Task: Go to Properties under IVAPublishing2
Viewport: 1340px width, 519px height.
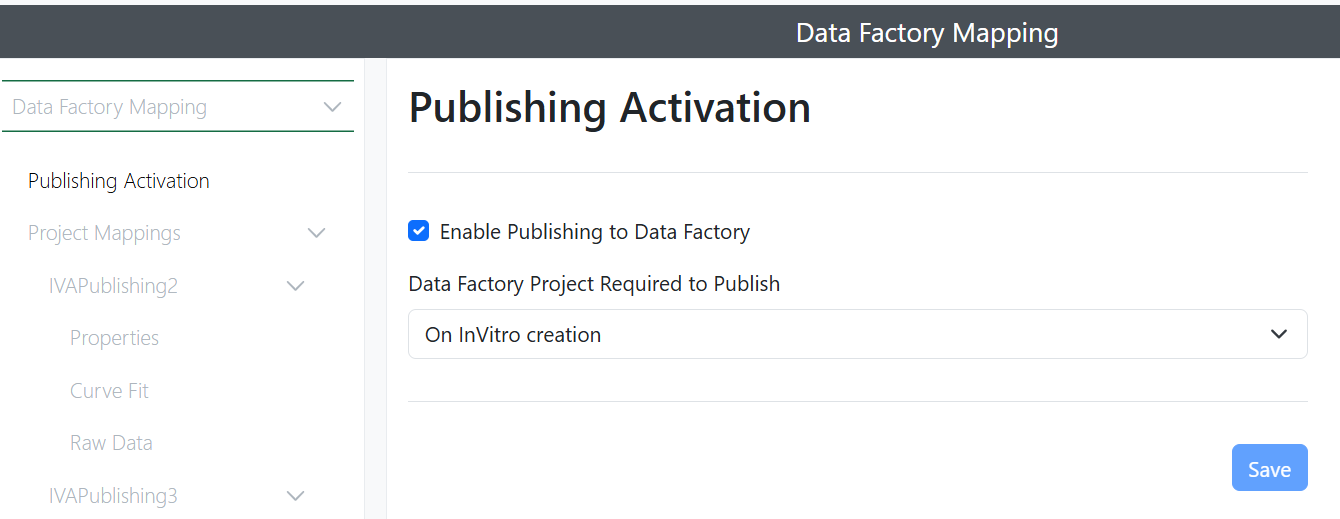Action: coord(114,338)
